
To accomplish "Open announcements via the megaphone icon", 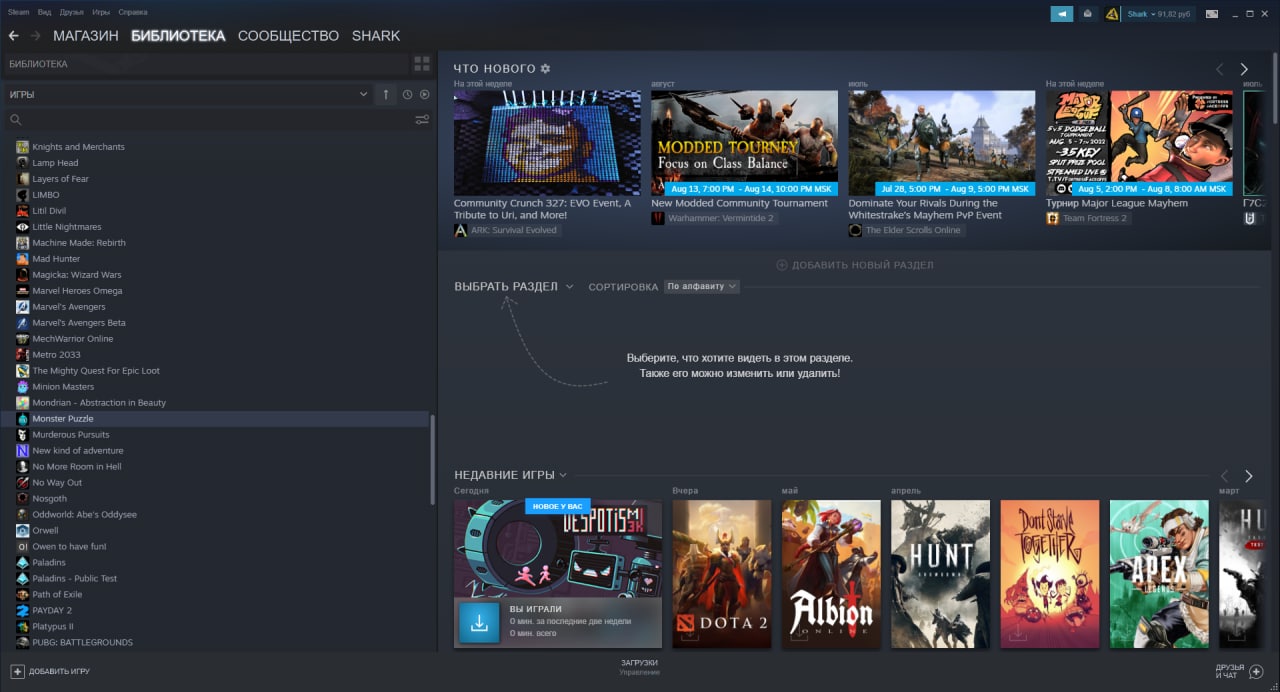I will pos(1061,14).
